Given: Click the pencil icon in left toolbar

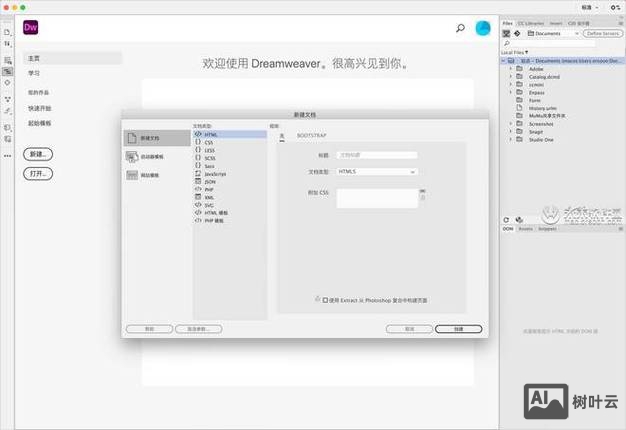Looking at the screenshot, I should pos(7,111).
